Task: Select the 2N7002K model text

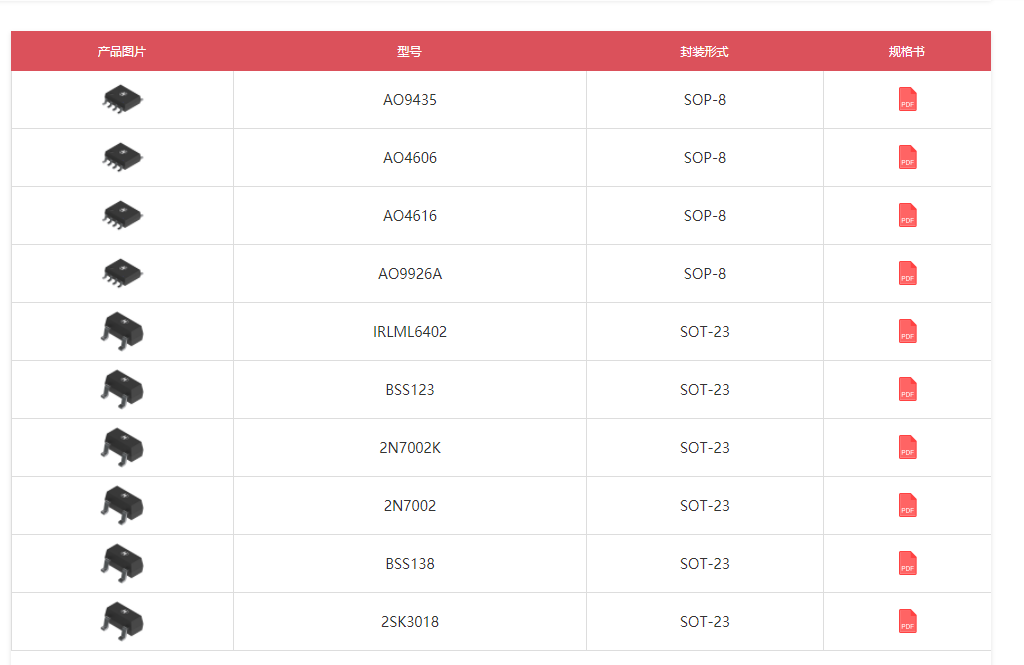Action: (410, 448)
